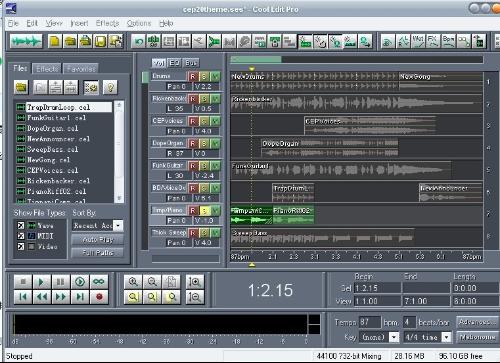Viewport: 500px width, 363px height.
Task: Click the Wet toolbar icon
Action: point(418,42)
